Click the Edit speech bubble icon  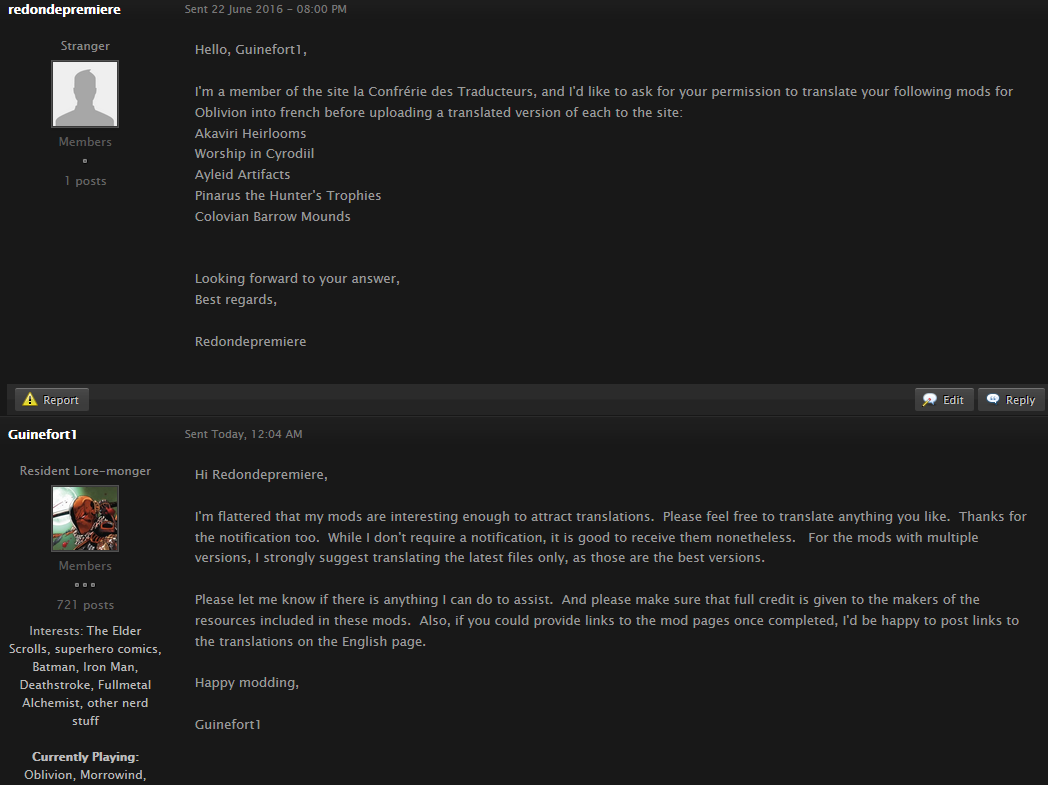929,400
